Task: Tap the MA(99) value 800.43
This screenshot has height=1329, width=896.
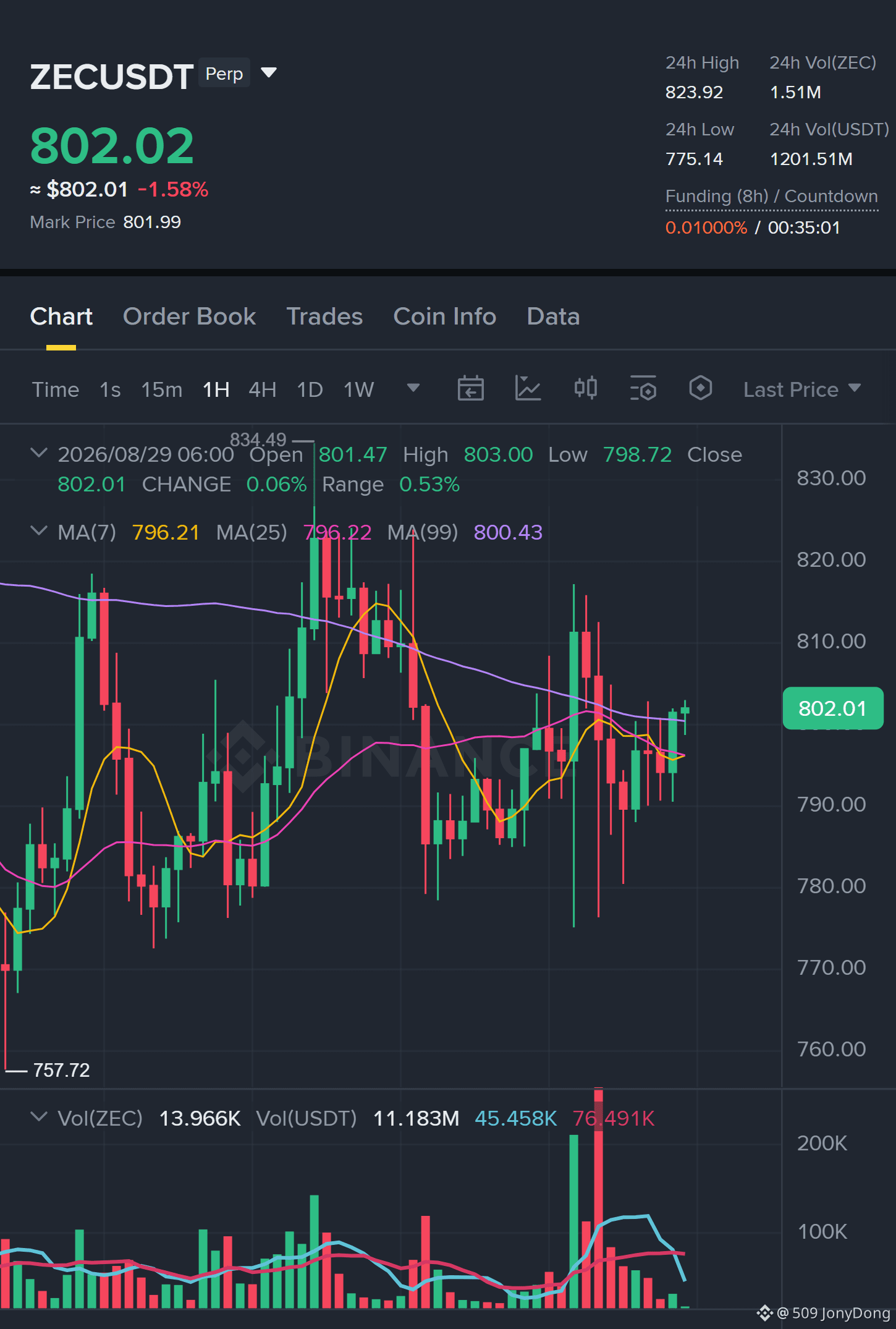Action: [x=508, y=532]
